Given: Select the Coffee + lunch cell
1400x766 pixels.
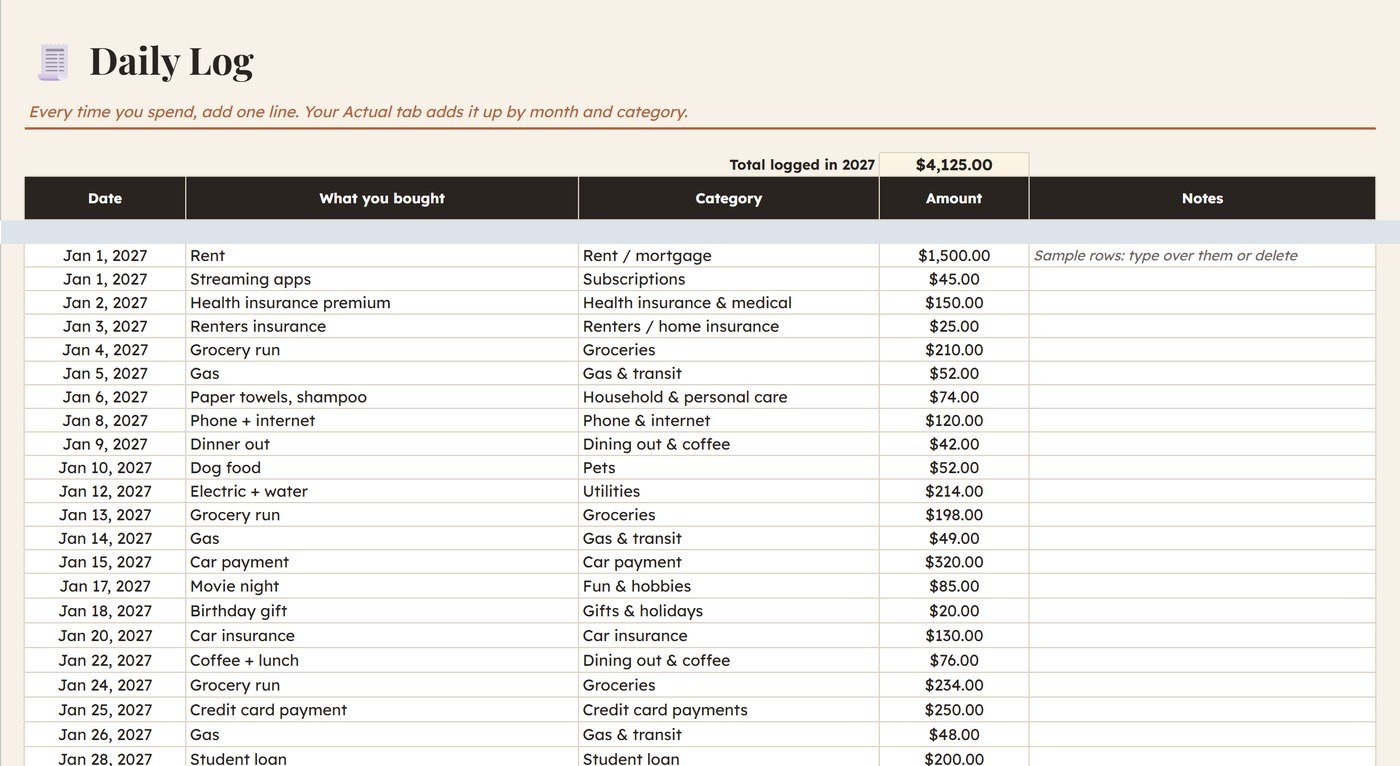Looking at the screenshot, I should coord(382,660).
